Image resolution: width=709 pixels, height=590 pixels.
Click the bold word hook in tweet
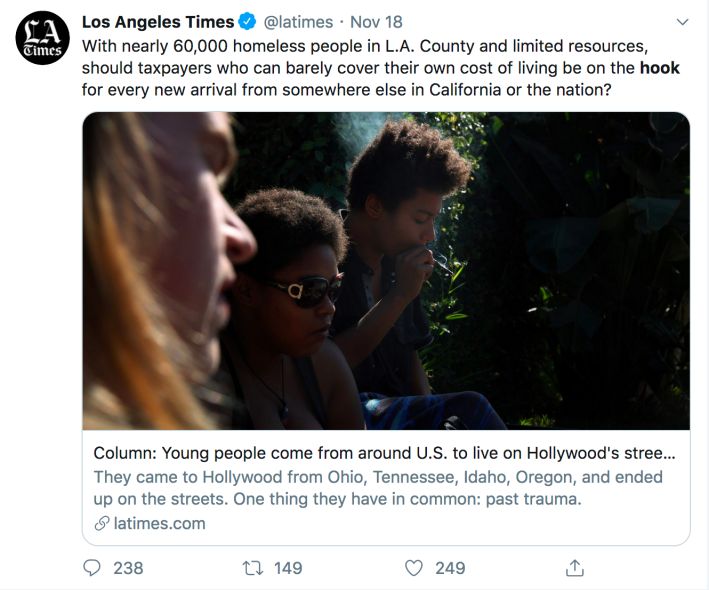[660, 68]
